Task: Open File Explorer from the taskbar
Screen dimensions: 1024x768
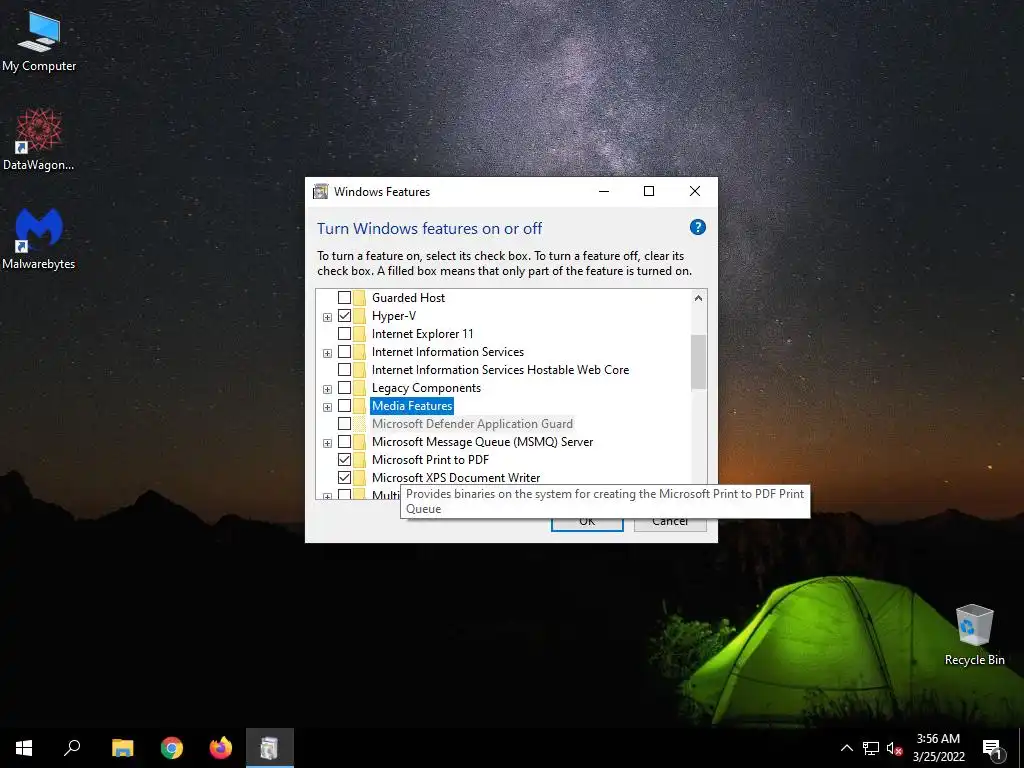Action: (x=122, y=748)
